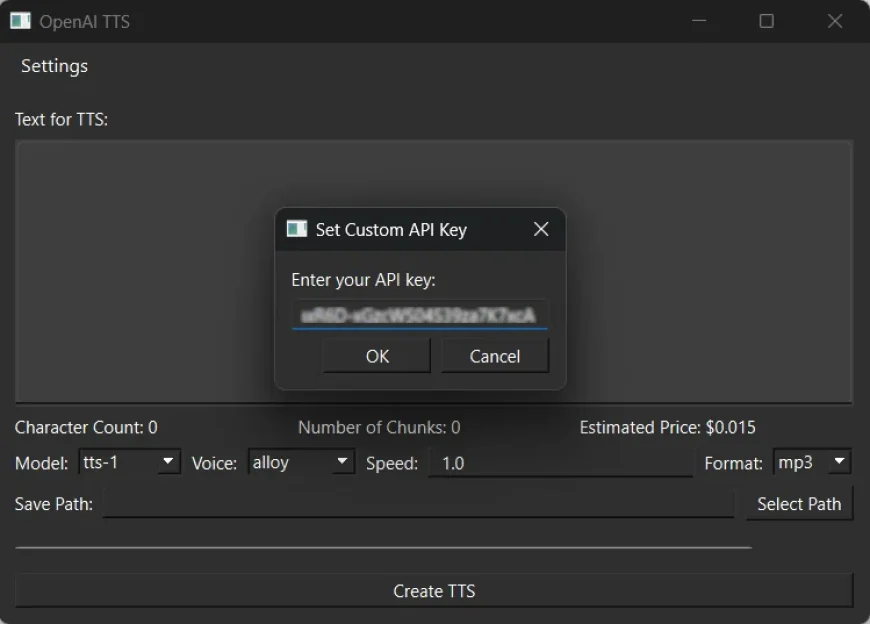Click the dialog icon beside Set Custom API Key

point(297,229)
